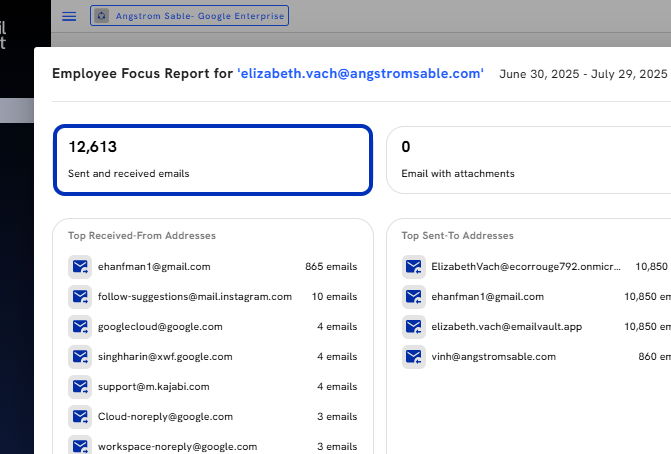The height and width of the screenshot is (454, 671).
Task: Click the Top Received-From Addresses heading
Action: [142, 236]
